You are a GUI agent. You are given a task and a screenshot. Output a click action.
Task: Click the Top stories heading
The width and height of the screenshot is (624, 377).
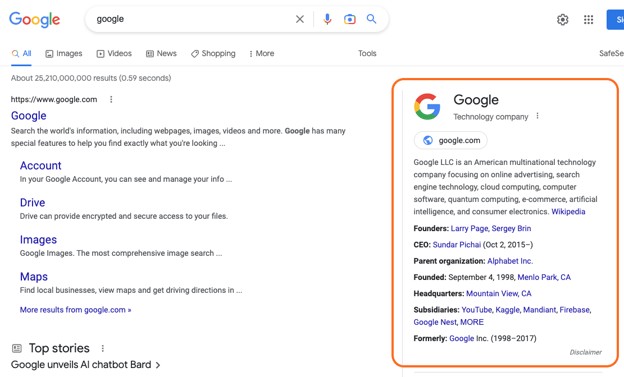pyautogui.click(x=59, y=348)
